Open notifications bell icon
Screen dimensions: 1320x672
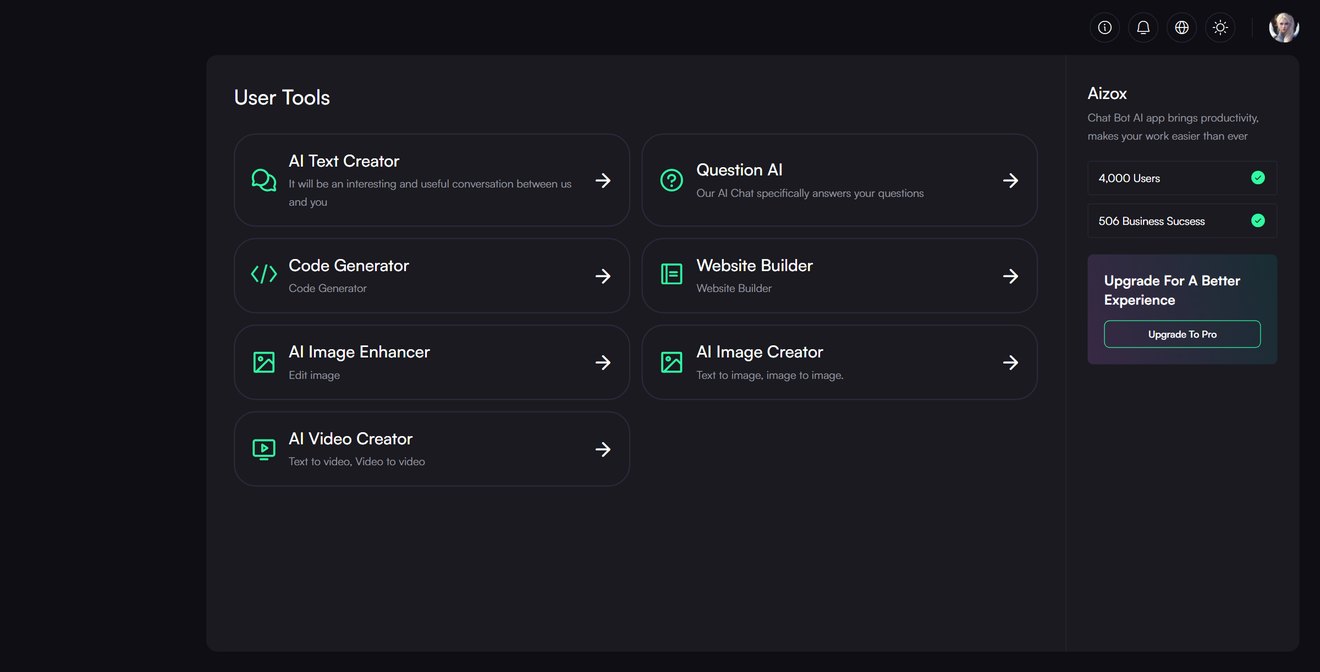(x=1143, y=28)
